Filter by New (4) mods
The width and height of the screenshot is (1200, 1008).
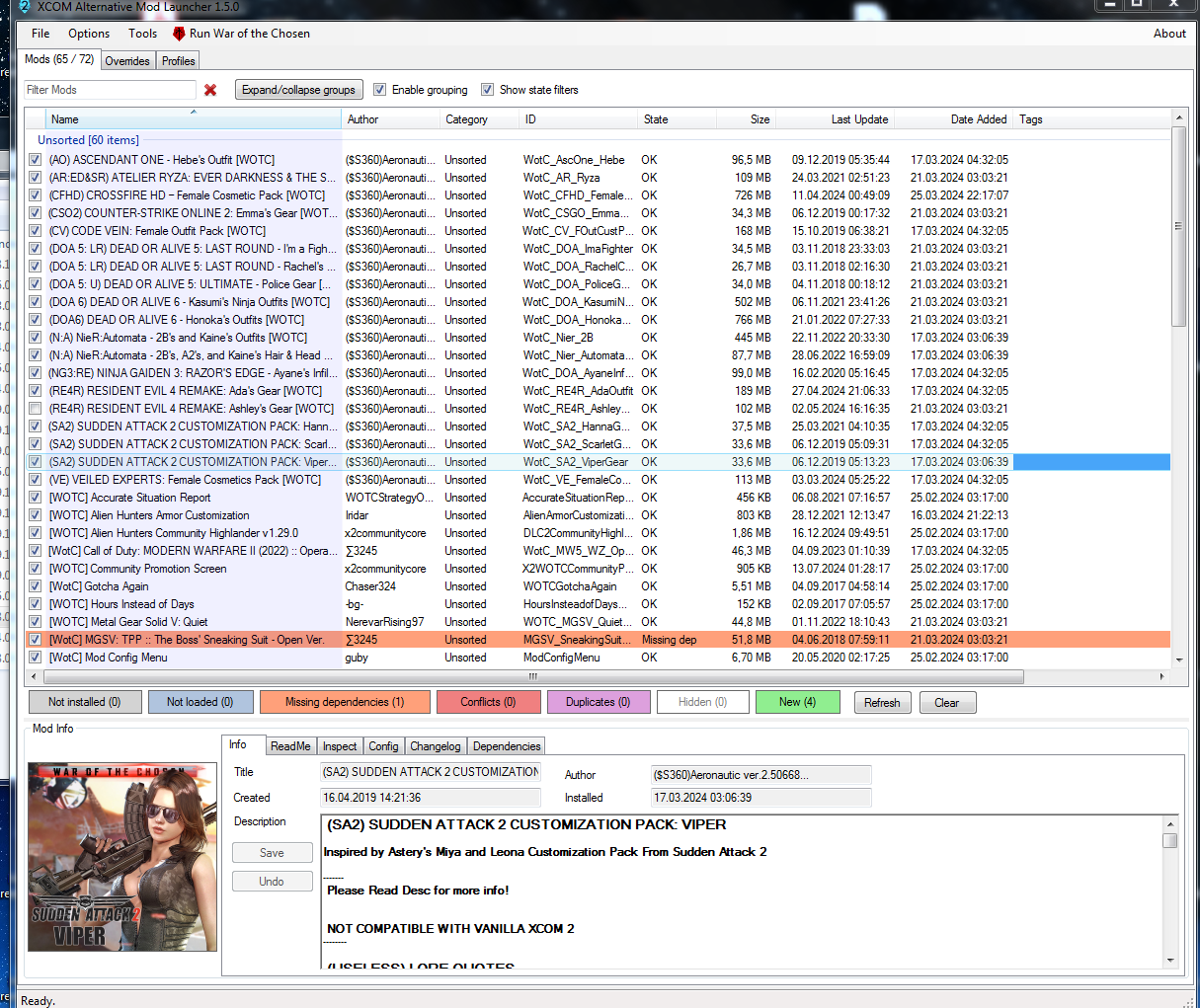tap(797, 702)
